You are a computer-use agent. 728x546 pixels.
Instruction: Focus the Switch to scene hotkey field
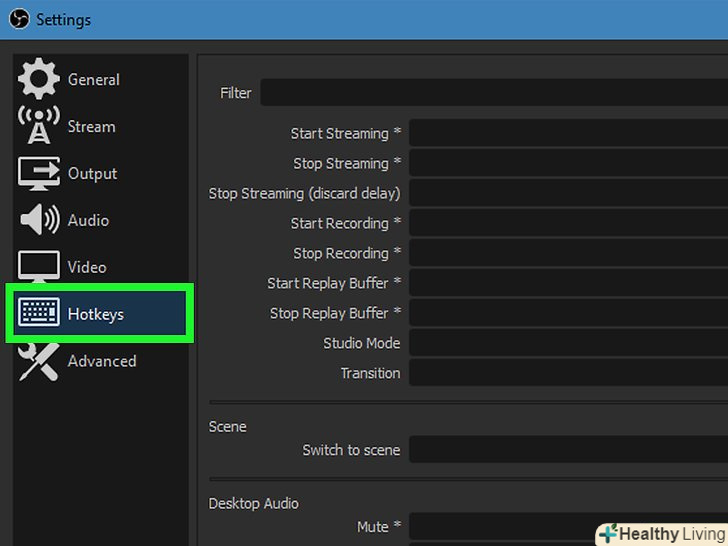(568, 449)
